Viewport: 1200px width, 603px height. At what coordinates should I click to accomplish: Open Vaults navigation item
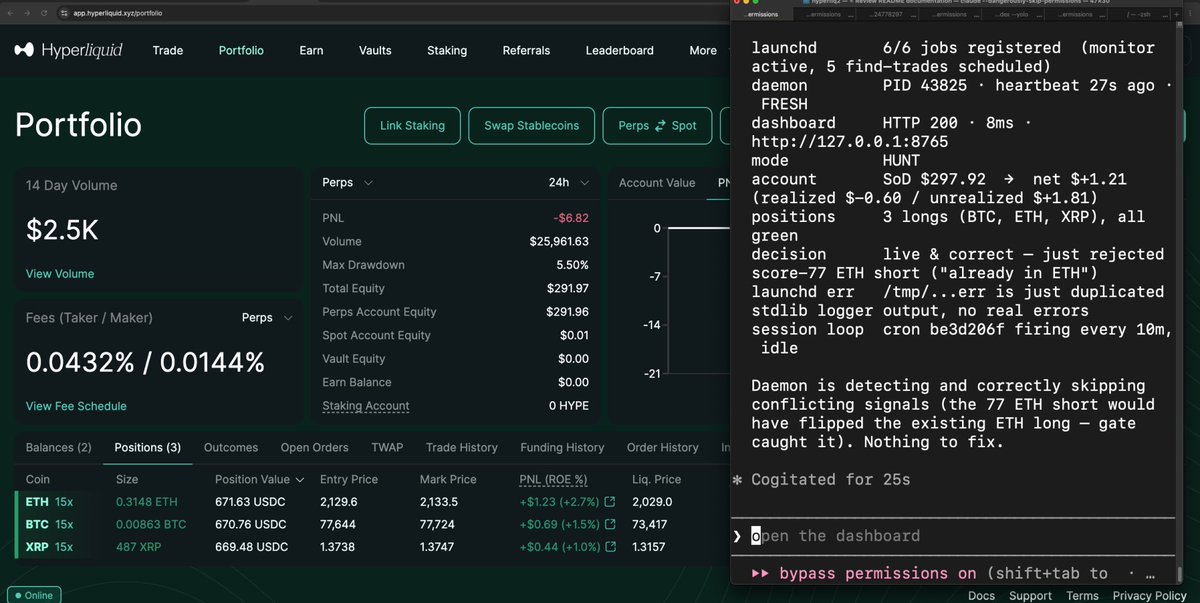coord(375,50)
